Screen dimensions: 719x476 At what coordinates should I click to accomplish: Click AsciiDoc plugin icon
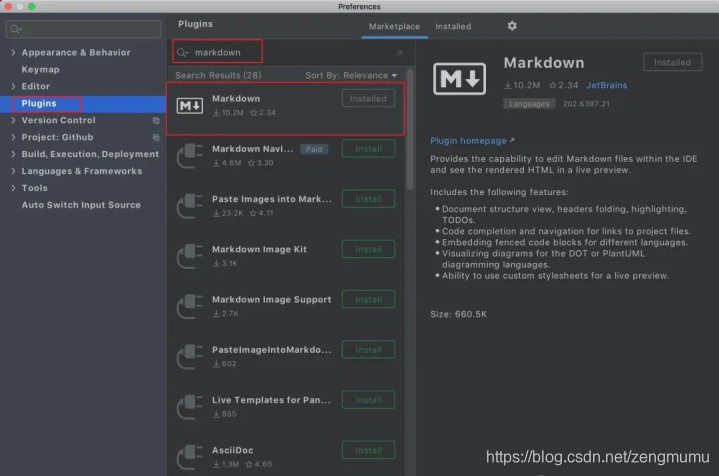(x=189, y=457)
